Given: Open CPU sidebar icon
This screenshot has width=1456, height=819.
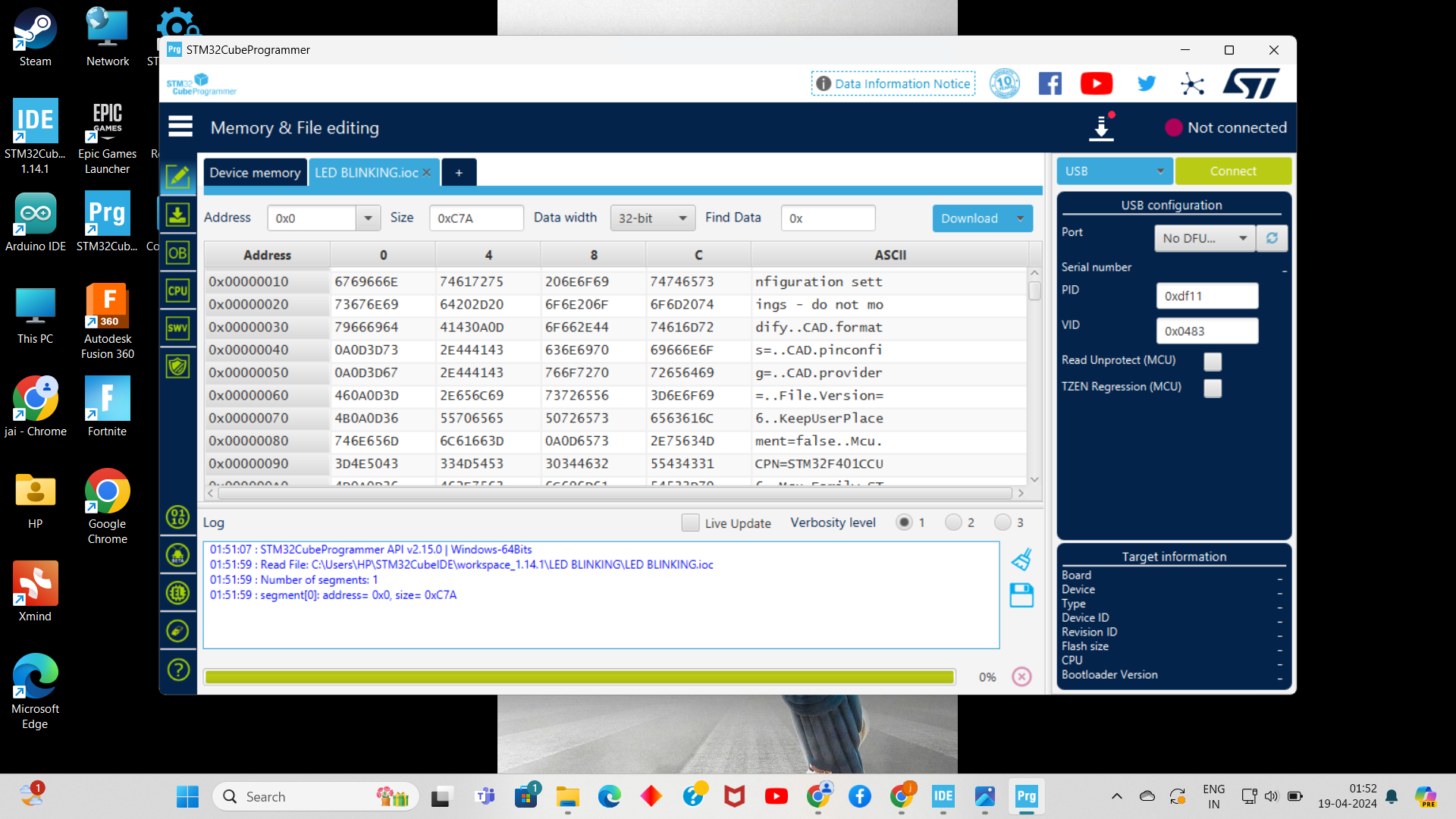Looking at the screenshot, I should (178, 291).
